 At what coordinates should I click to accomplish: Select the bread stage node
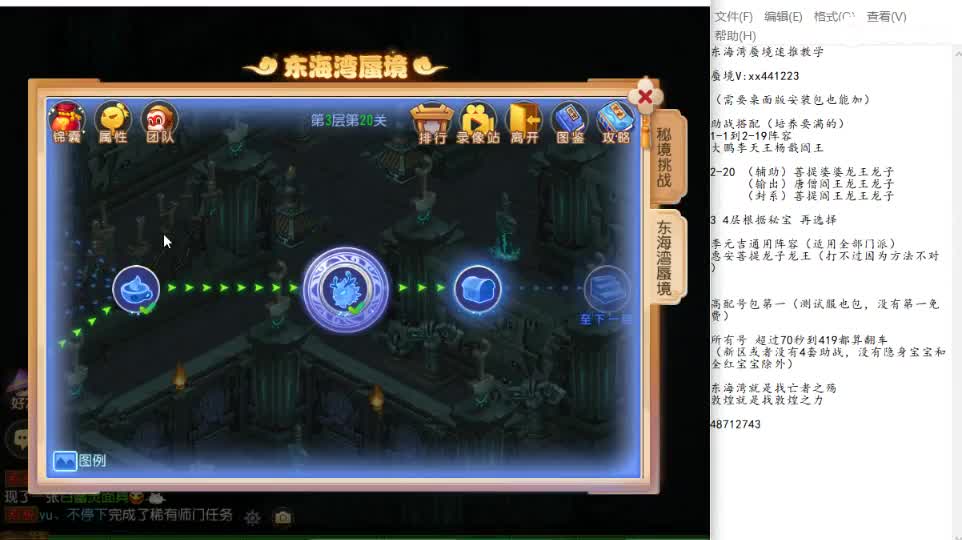coord(477,289)
